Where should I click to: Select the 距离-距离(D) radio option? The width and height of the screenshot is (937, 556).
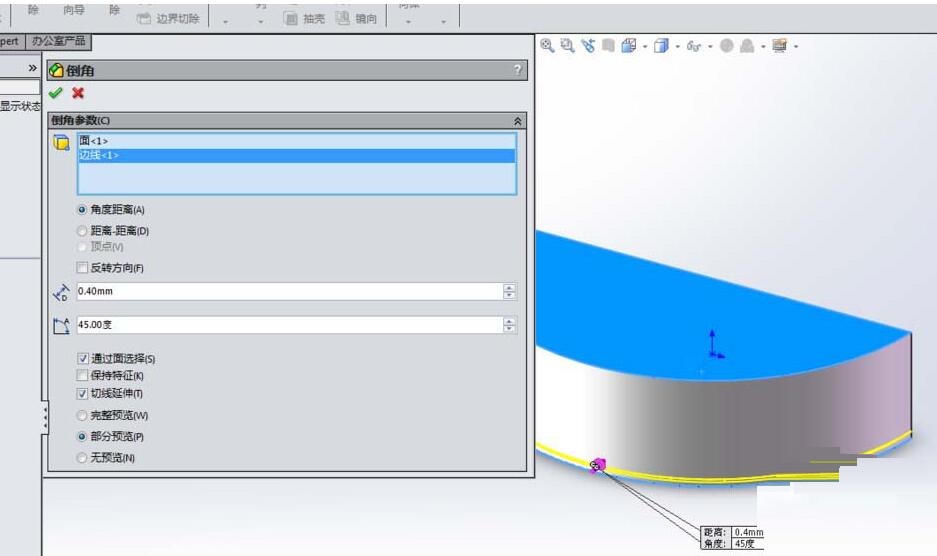point(82,231)
